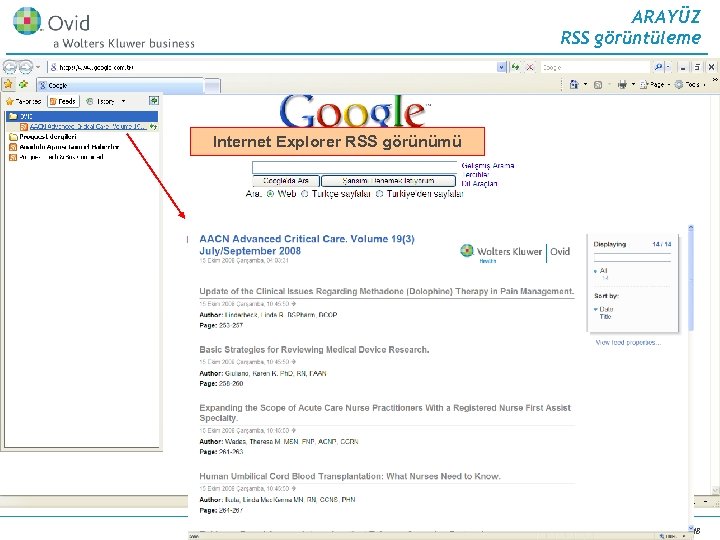Select the Web search radio button
The image size is (720, 540).
tap(270, 194)
